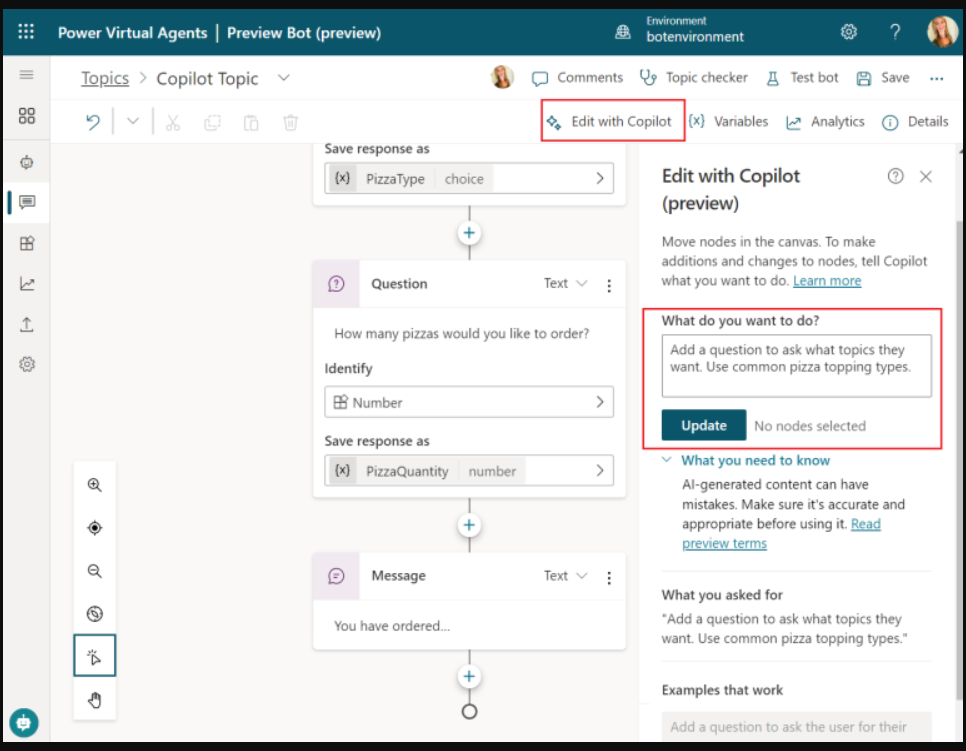966x751 pixels.
Task: Go to Home in left sidebar
Action: (26, 116)
